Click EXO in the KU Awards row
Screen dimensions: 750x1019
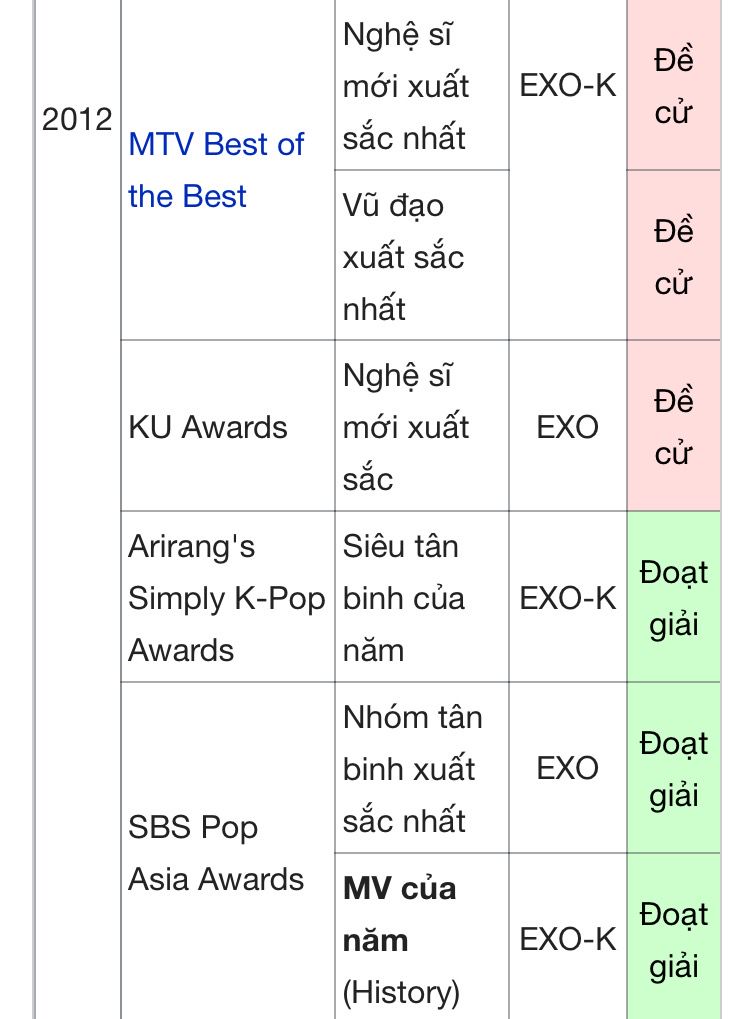(568, 427)
